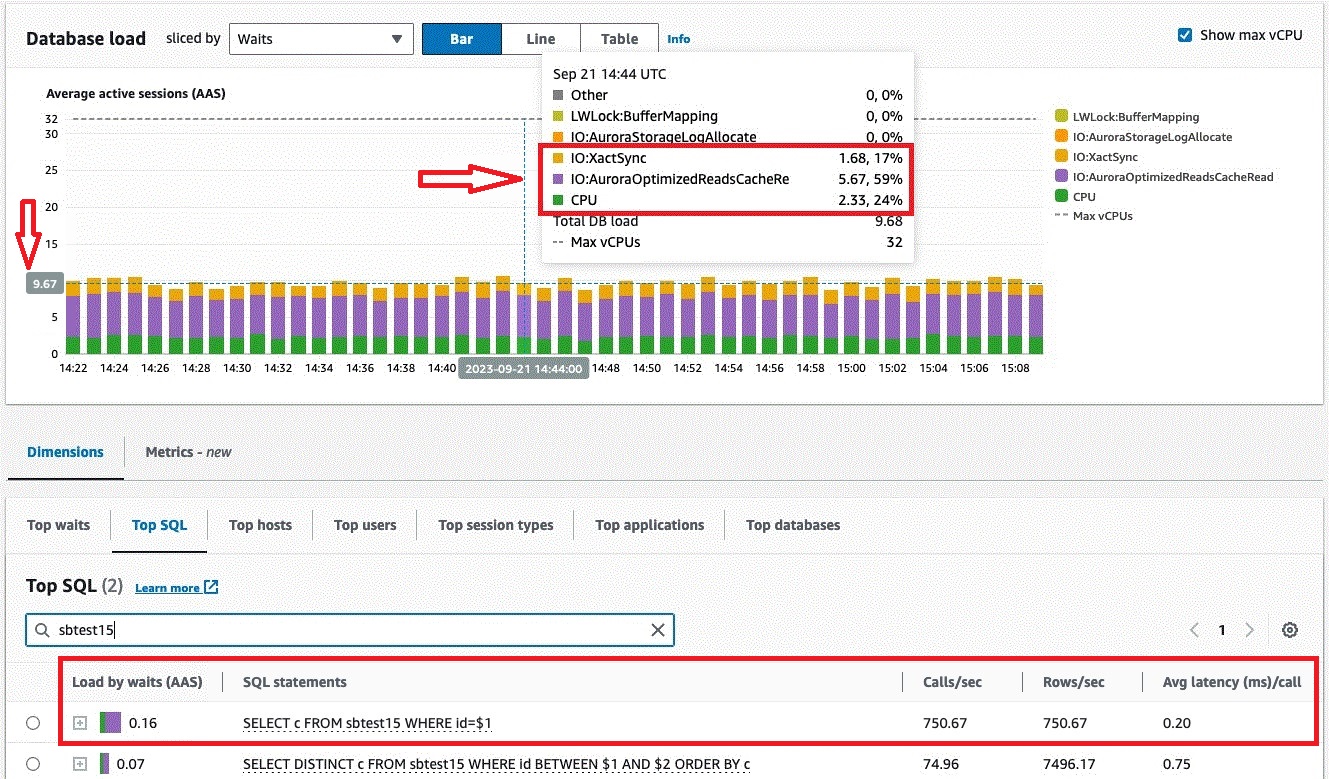Image resolution: width=1329 pixels, height=779 pixels.
Task: Expand SELECT DISTINCT c statement row
Action: (x=80, y=764)
